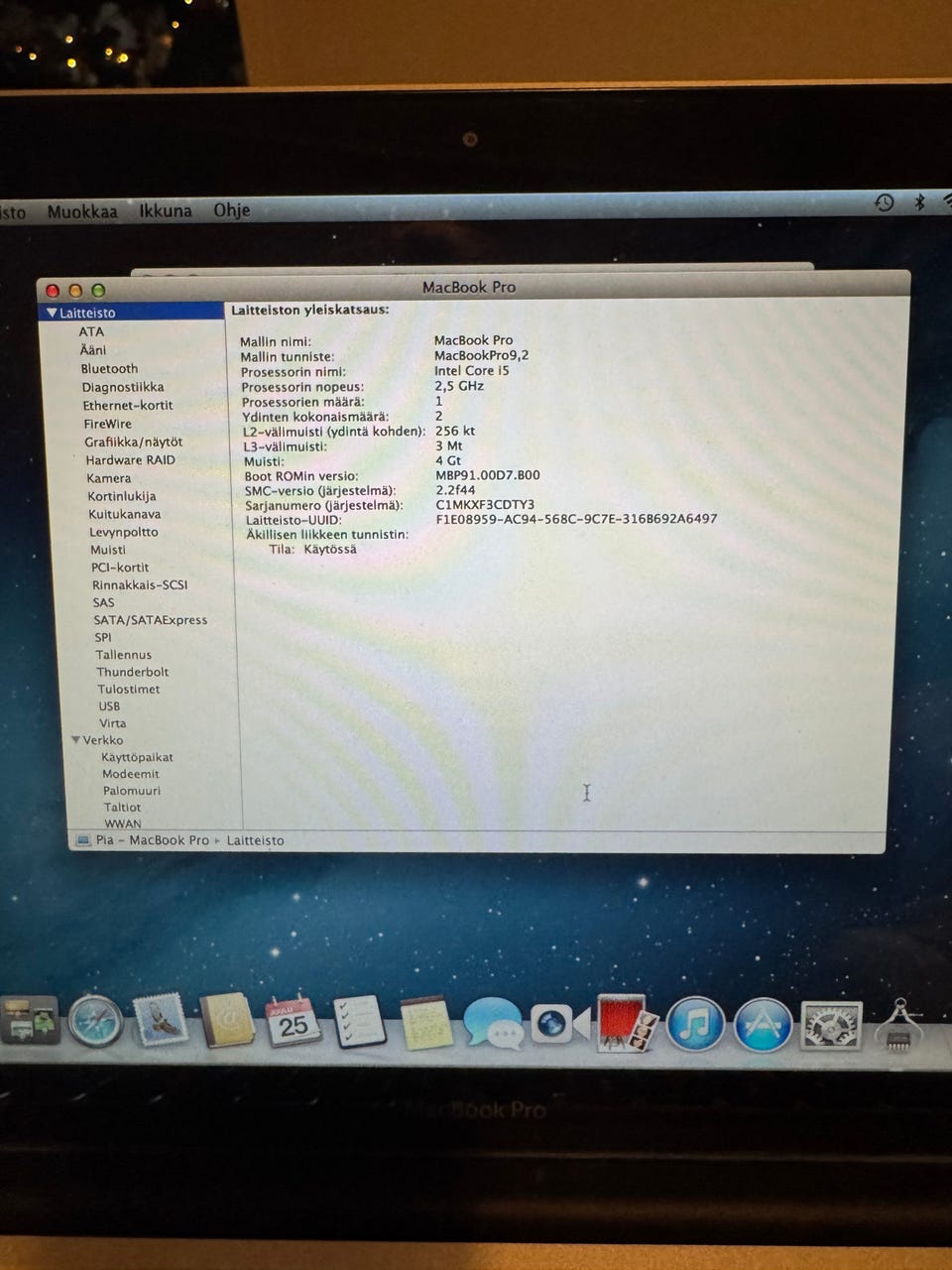Select Rinnakkais-SCSI in the sidebar
The image size is (952, 1270).
coord(140,585)
